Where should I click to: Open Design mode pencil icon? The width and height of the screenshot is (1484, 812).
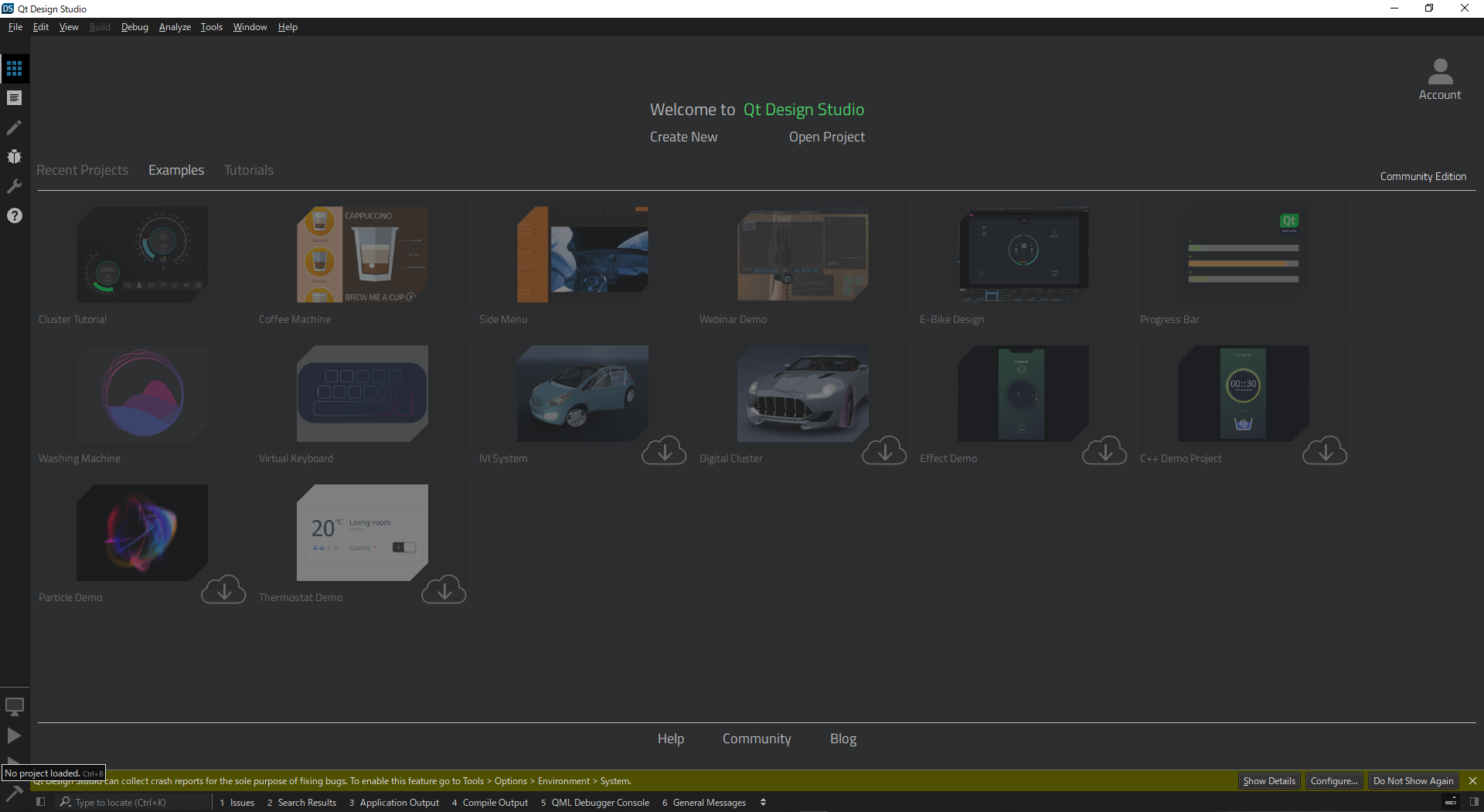[14, 127]
